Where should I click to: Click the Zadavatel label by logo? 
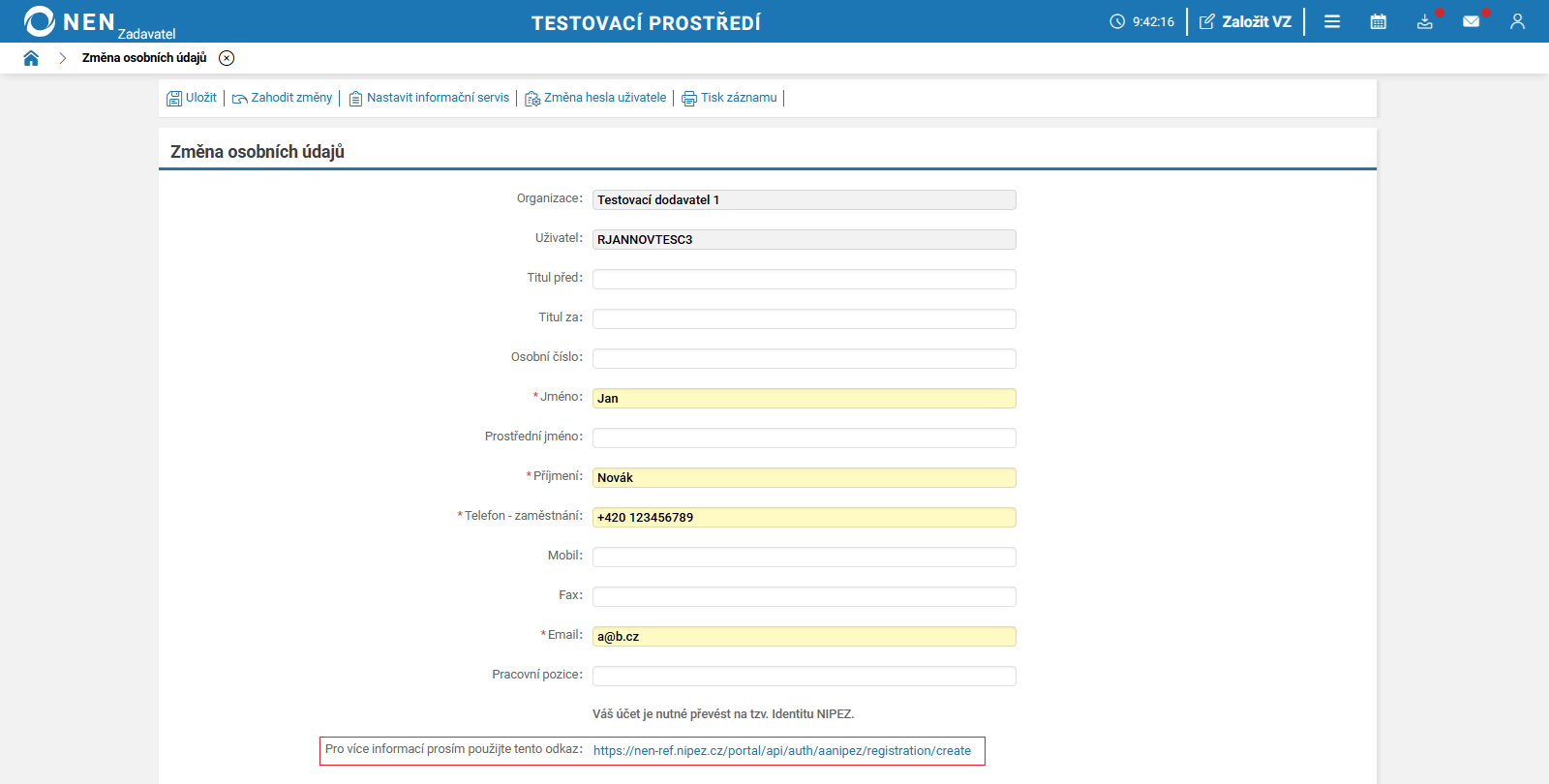click(146, 34)
